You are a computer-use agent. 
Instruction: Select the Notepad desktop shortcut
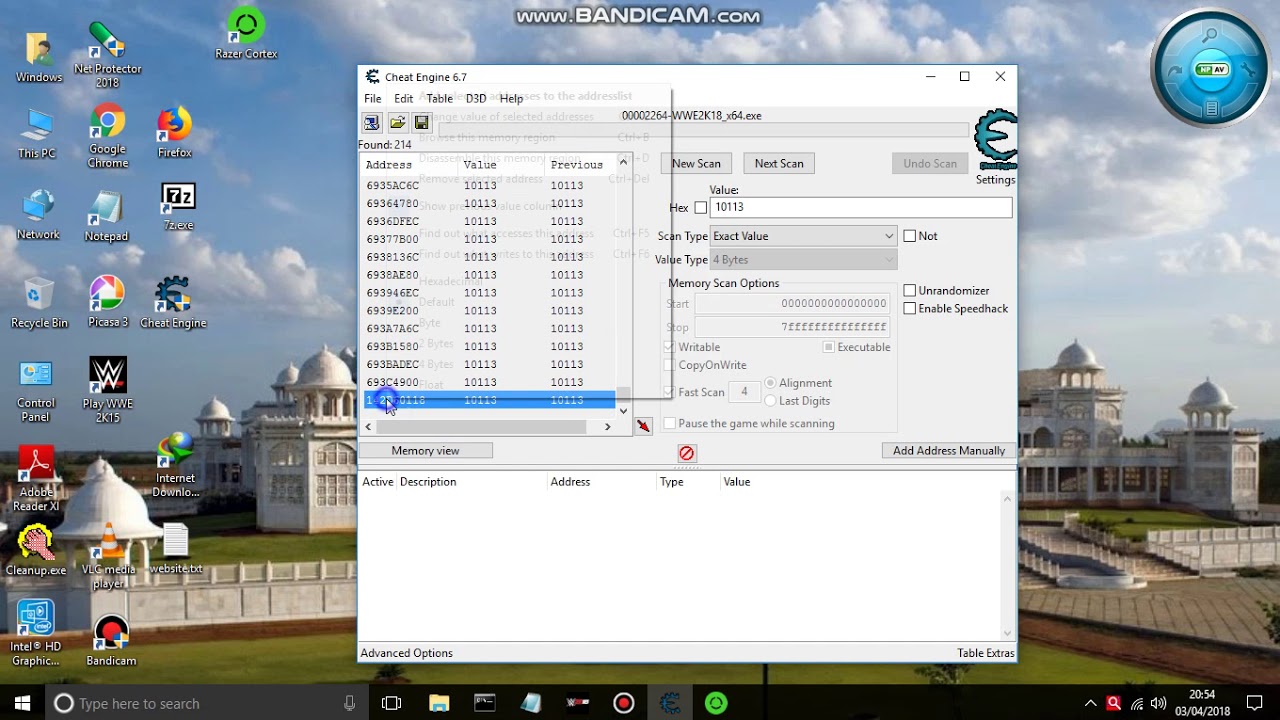106,216
